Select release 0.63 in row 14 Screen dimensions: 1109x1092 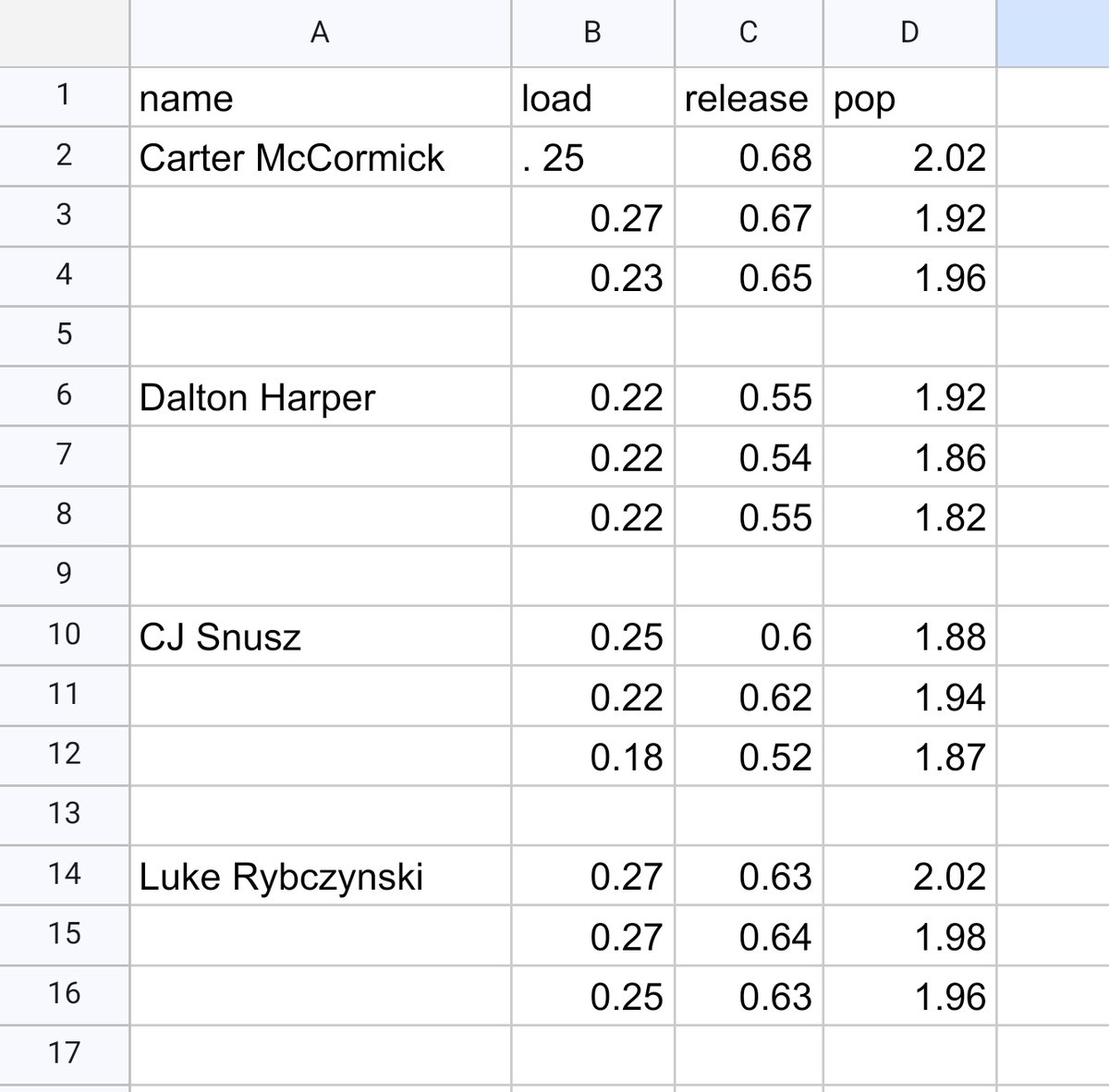749,875
